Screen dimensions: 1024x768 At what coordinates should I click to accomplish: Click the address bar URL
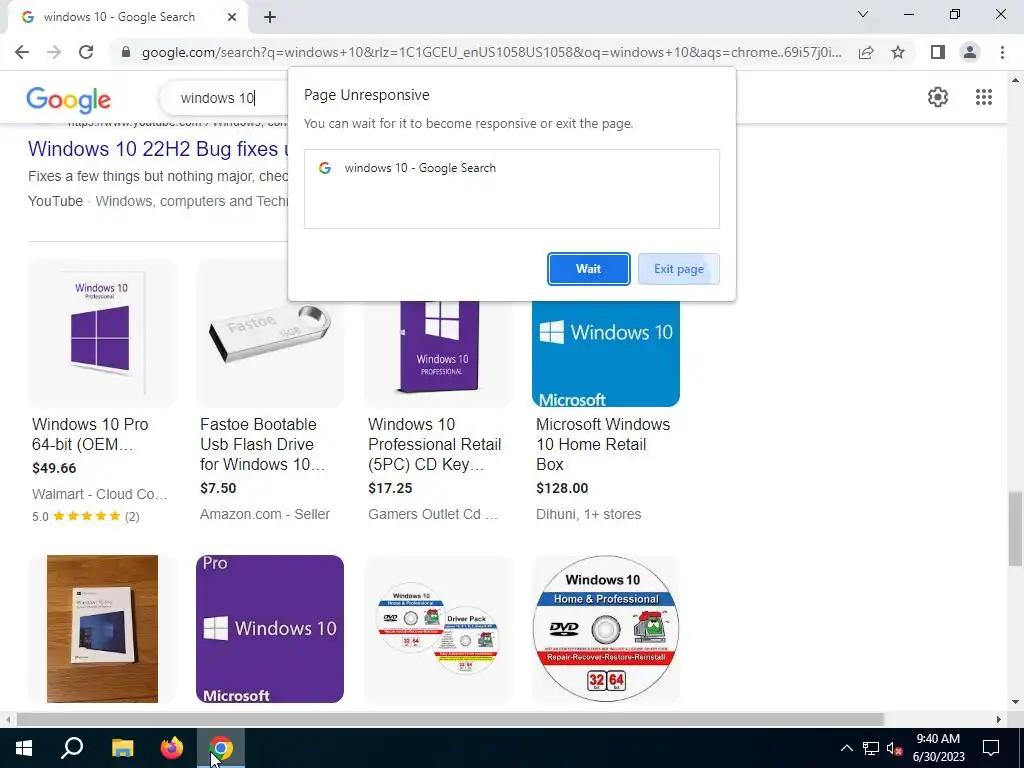[491, 52]
